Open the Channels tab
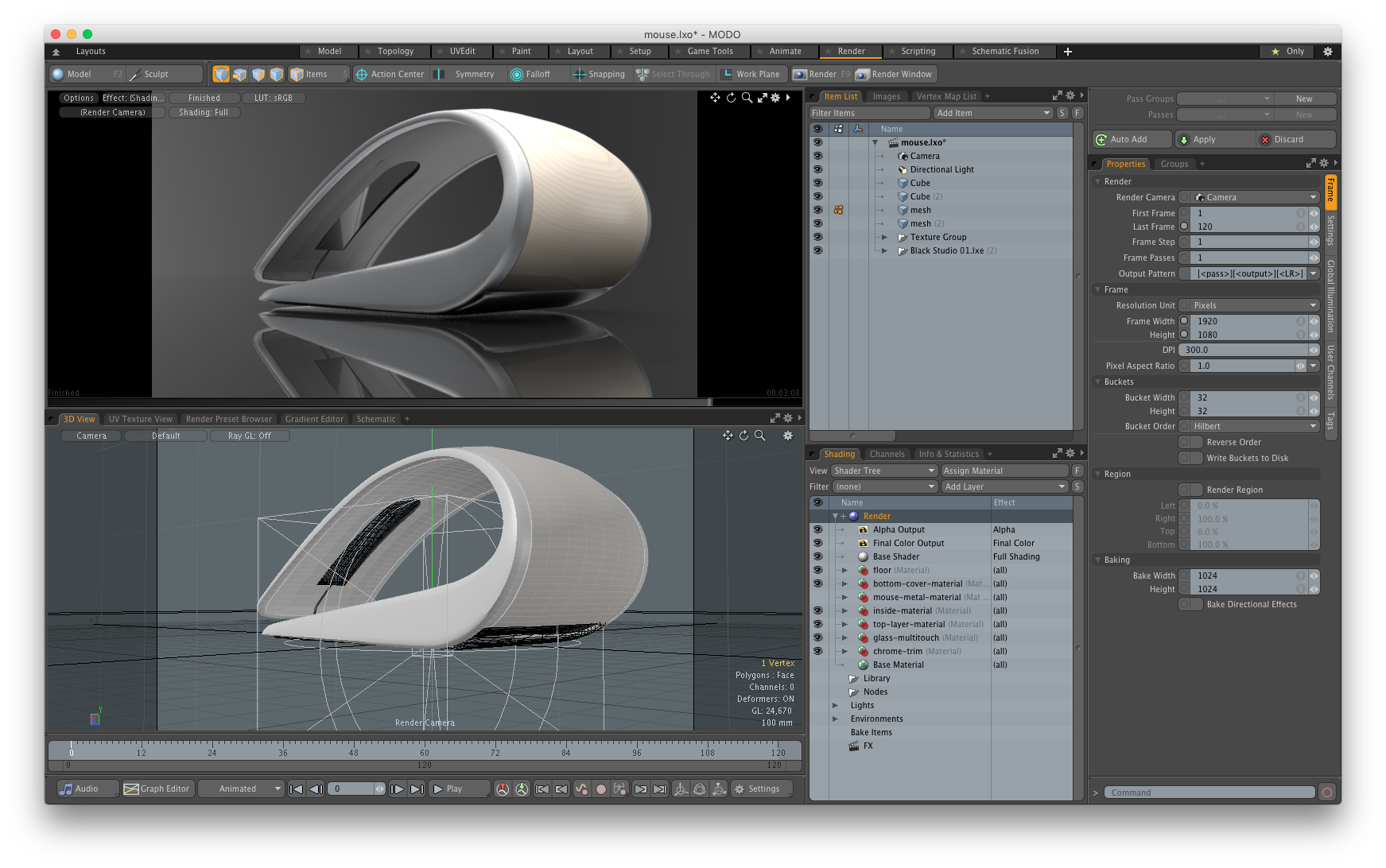1386x868 pixels. (887, 454)
